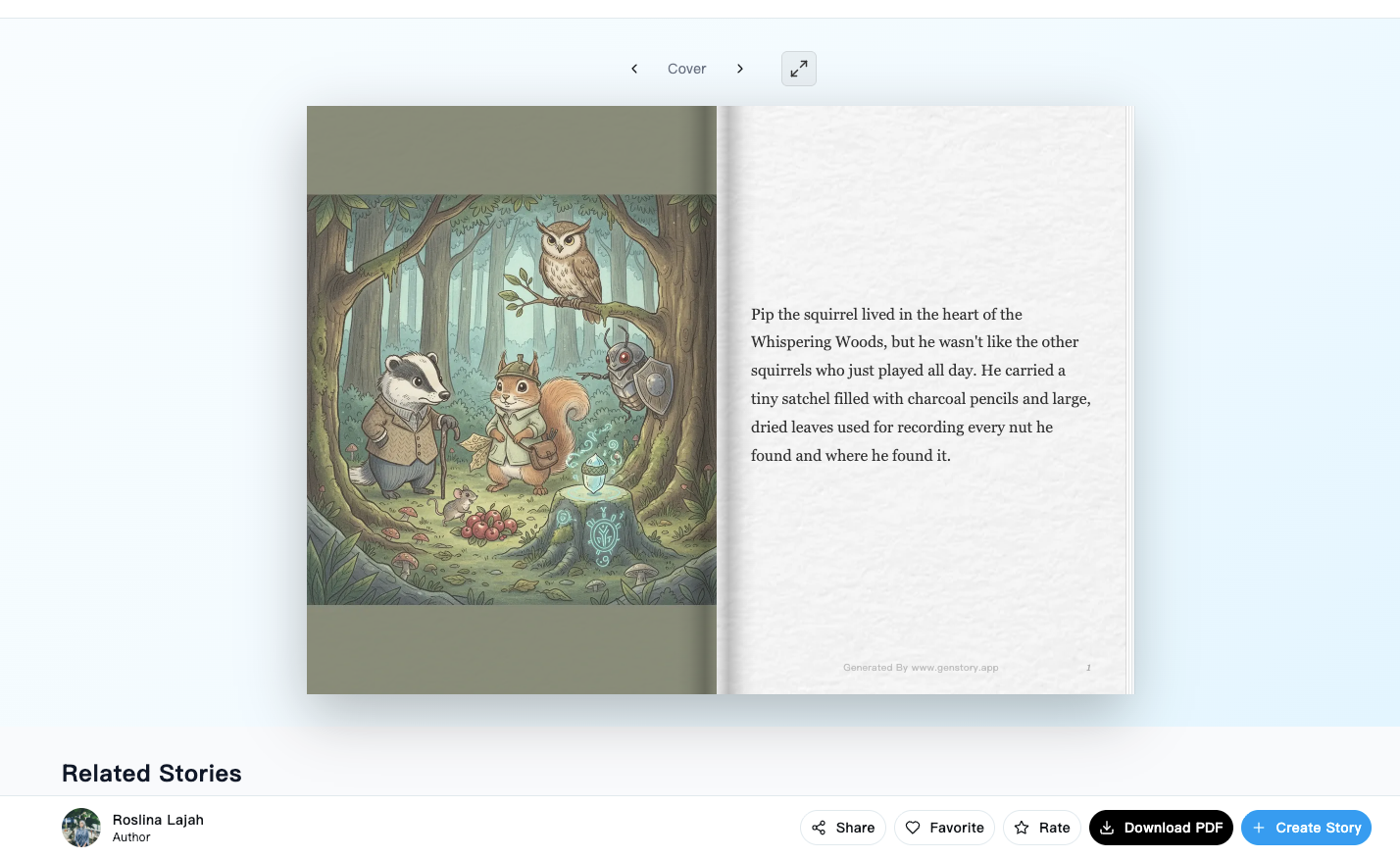Click the star icon to rate the story
Screen dimensions: 1400x858
1022,828
